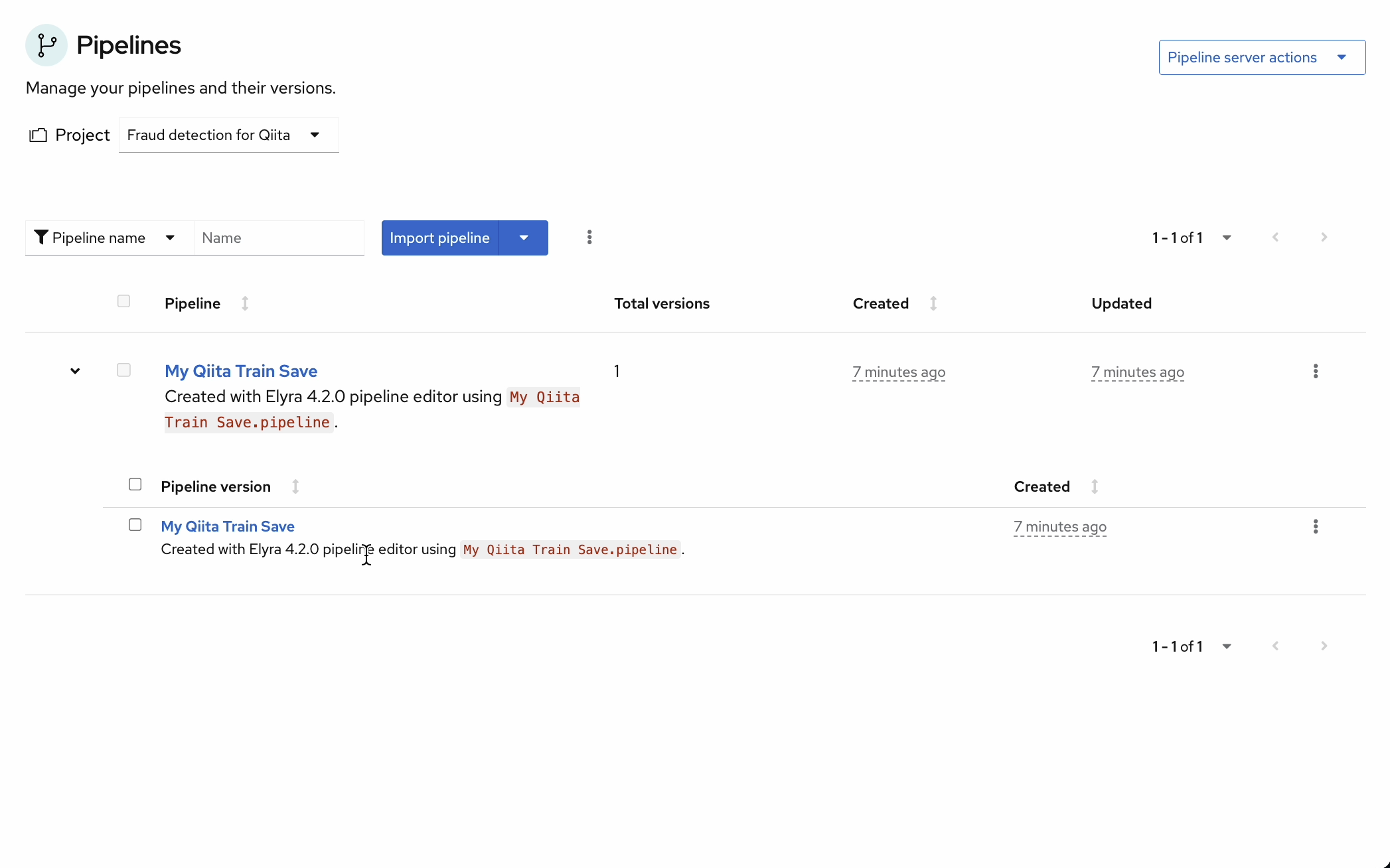This screenshot has height=868, width=1390.
Task: Tick the pipeline version row checkbox
Action: (x=135, y=525)
